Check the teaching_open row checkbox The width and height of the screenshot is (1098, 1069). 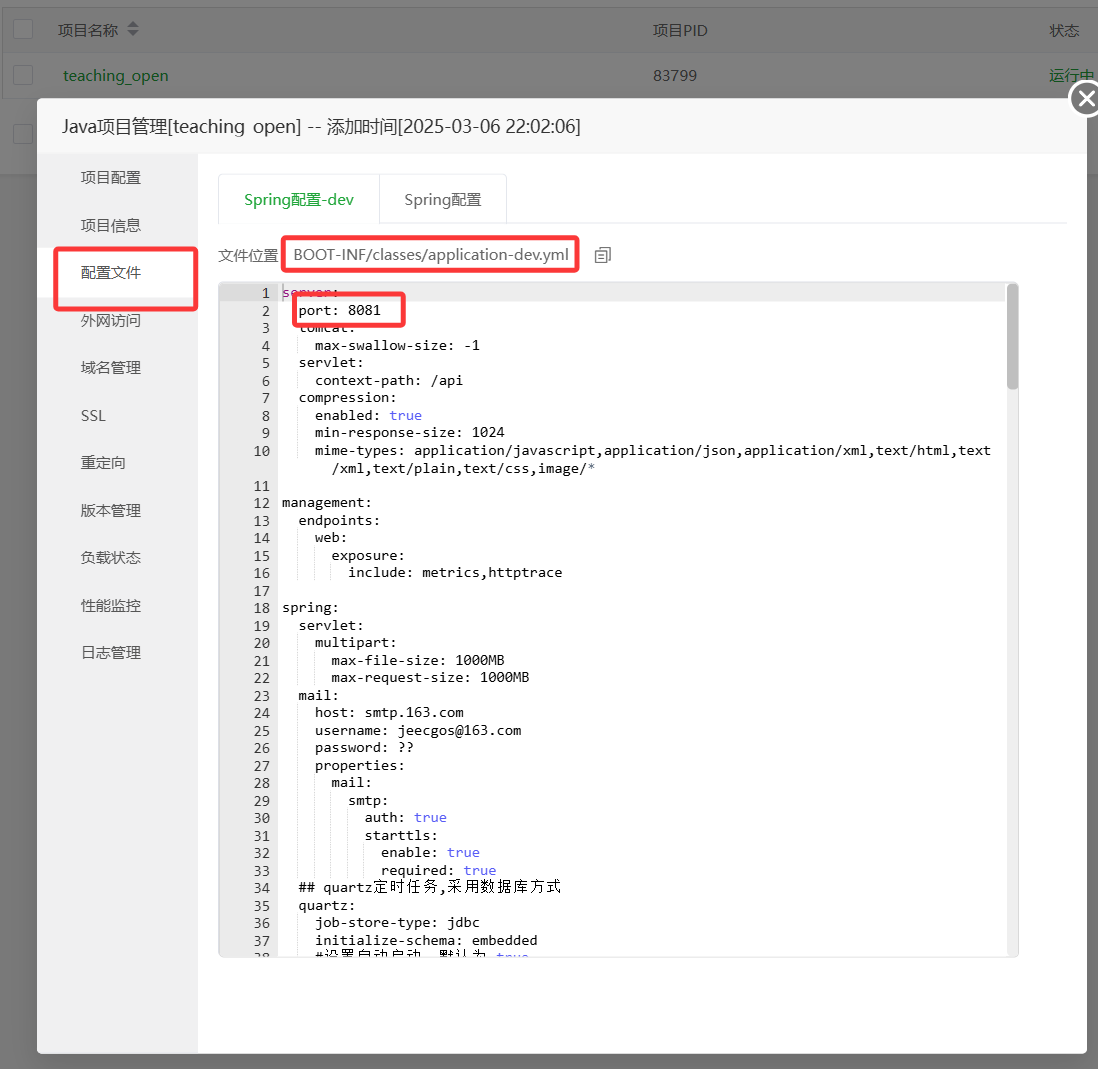coord(23,75)
